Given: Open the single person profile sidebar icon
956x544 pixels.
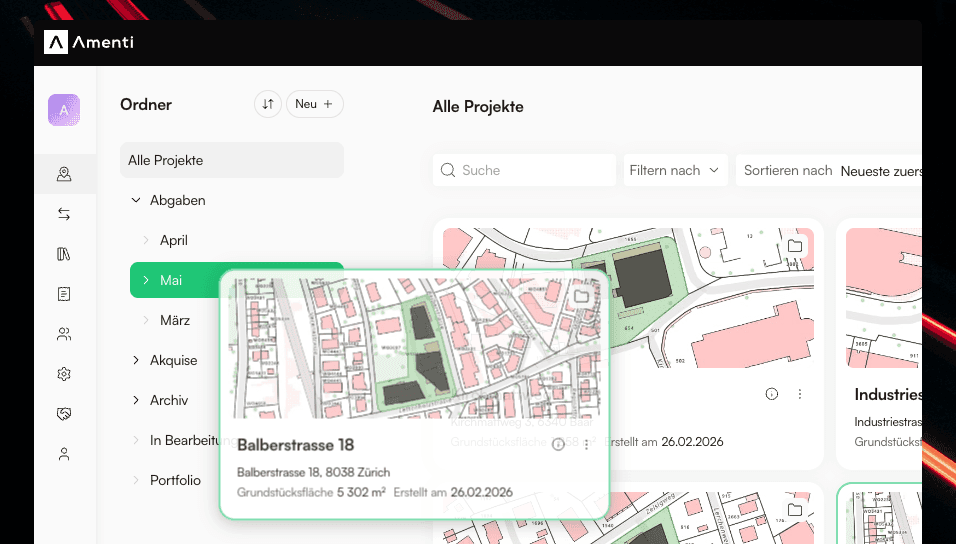Looking at the screenshot, I should [x=64, y=454].
